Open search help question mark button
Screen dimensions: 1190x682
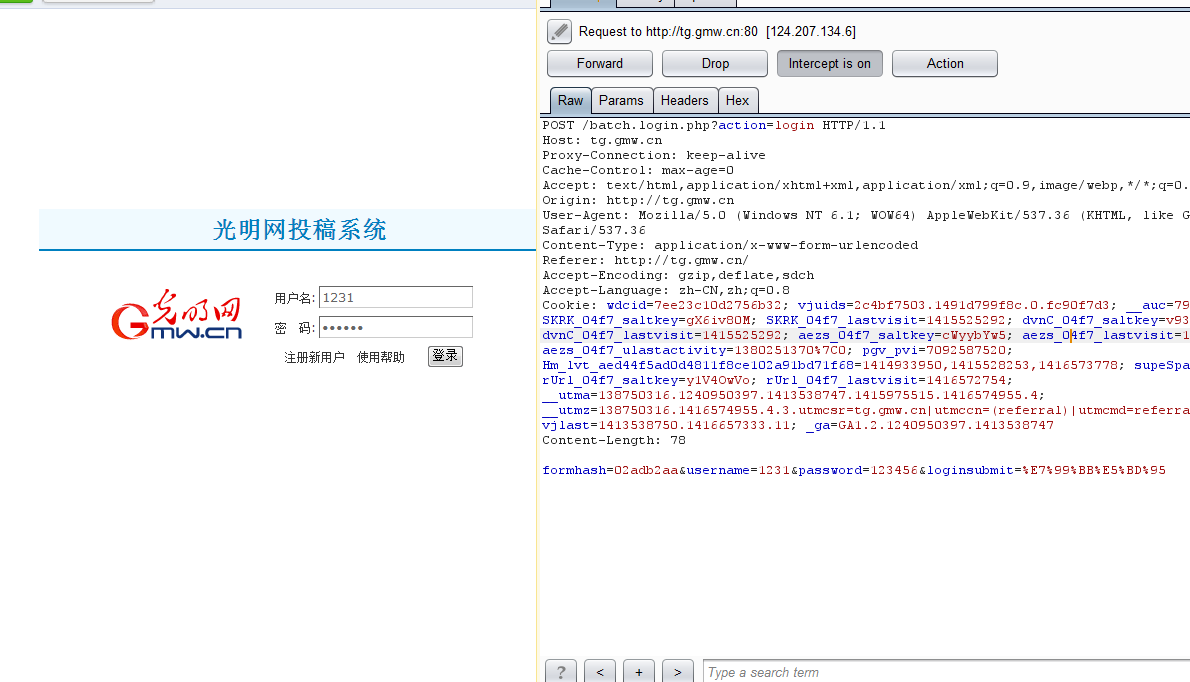pos(561,671)
